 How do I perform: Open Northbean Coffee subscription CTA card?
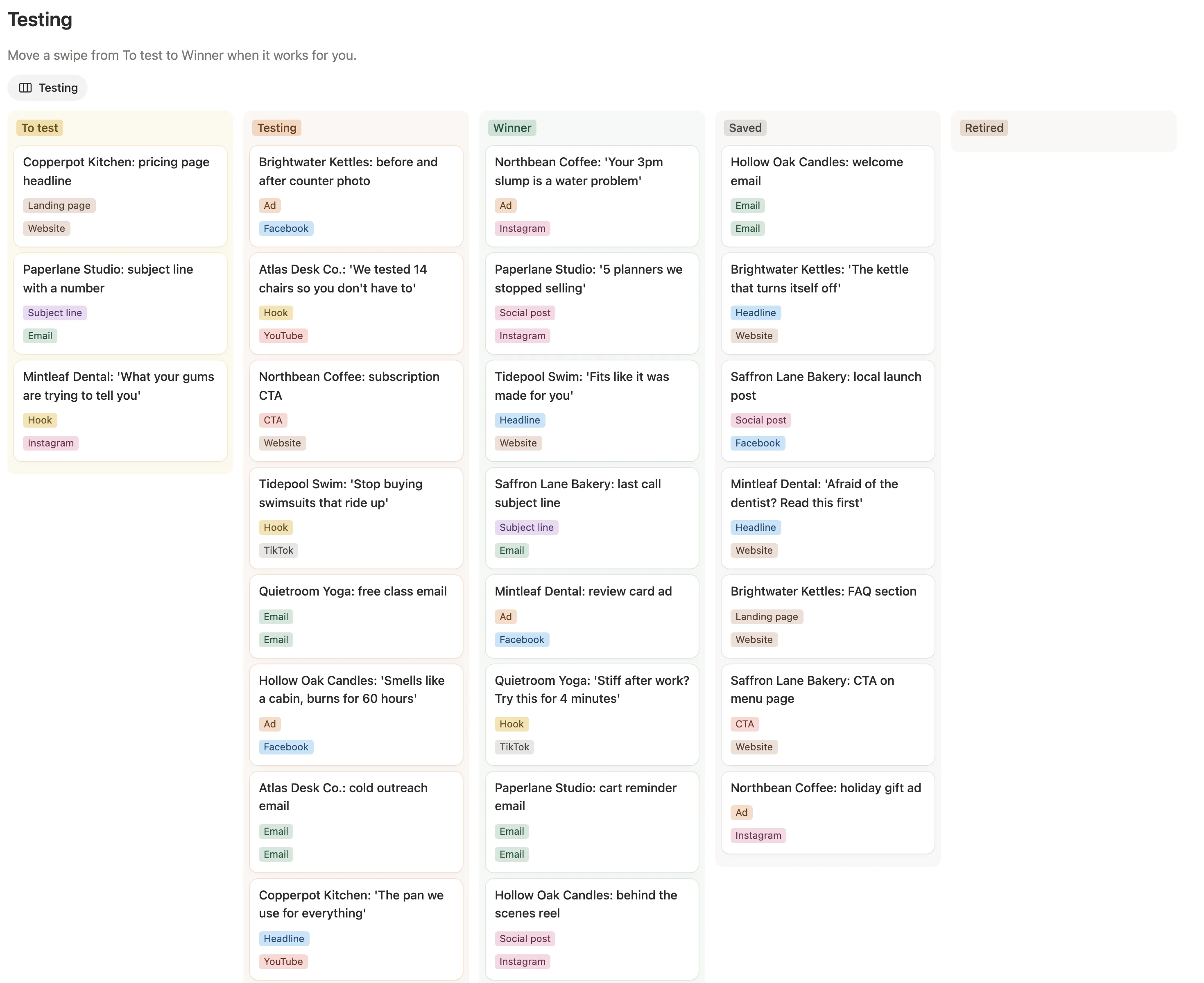356,410
